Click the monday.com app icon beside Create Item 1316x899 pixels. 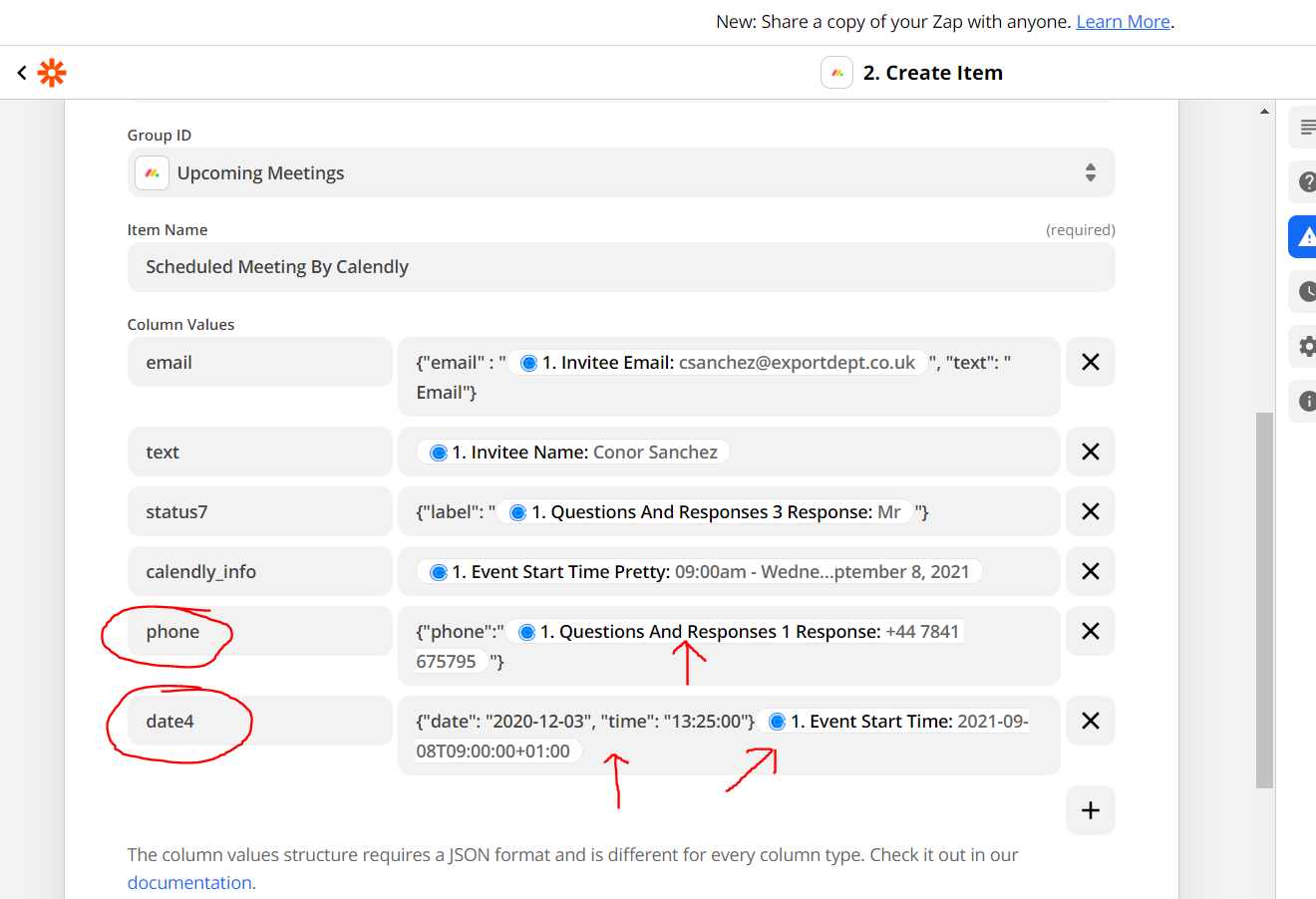click(x=836, y=73)
